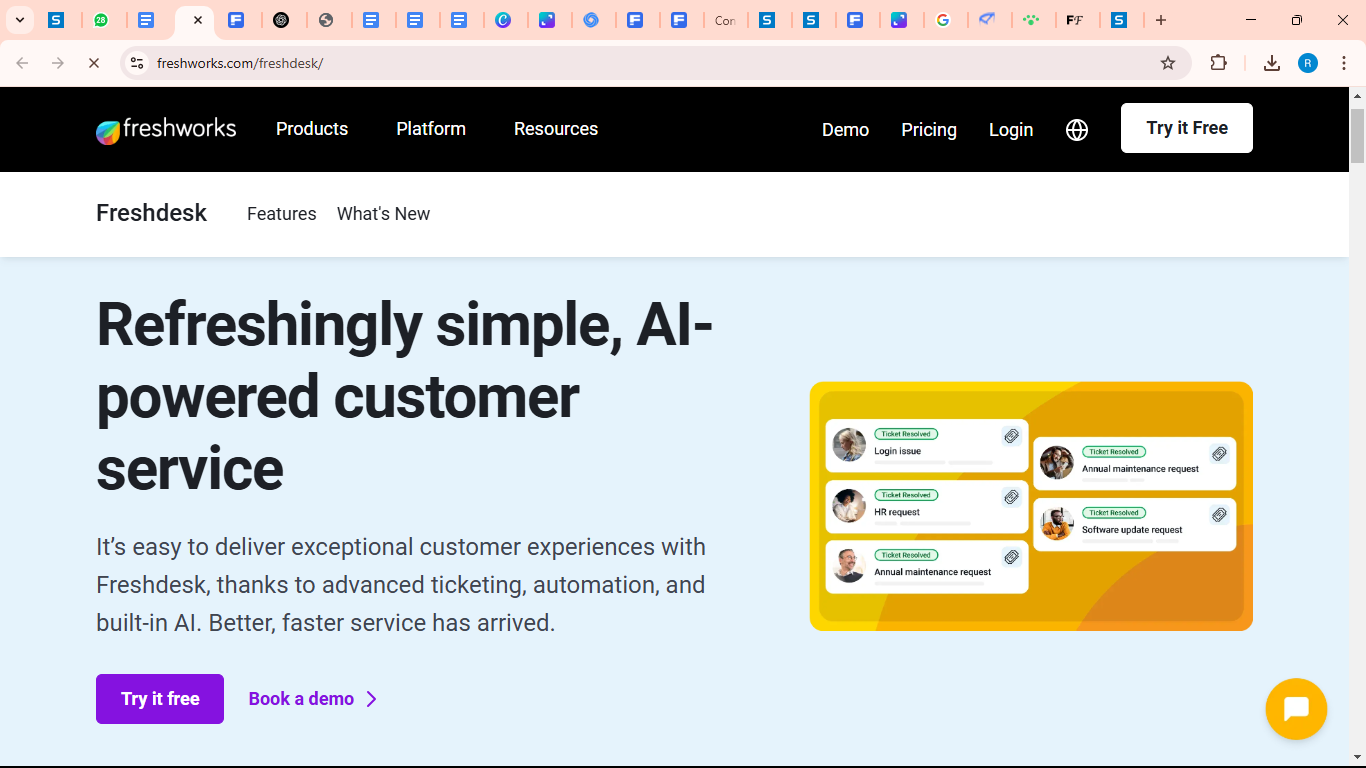Switch to the Google browser tab
1366x768 pixels.
943,20
